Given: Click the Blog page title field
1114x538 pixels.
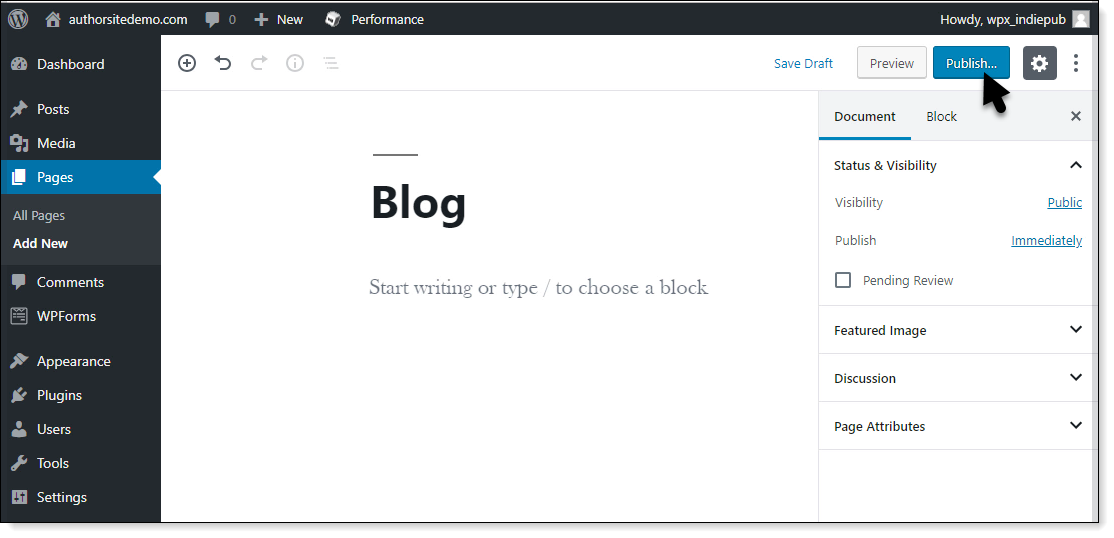Looking at the screenshot, I should [419, 203].
